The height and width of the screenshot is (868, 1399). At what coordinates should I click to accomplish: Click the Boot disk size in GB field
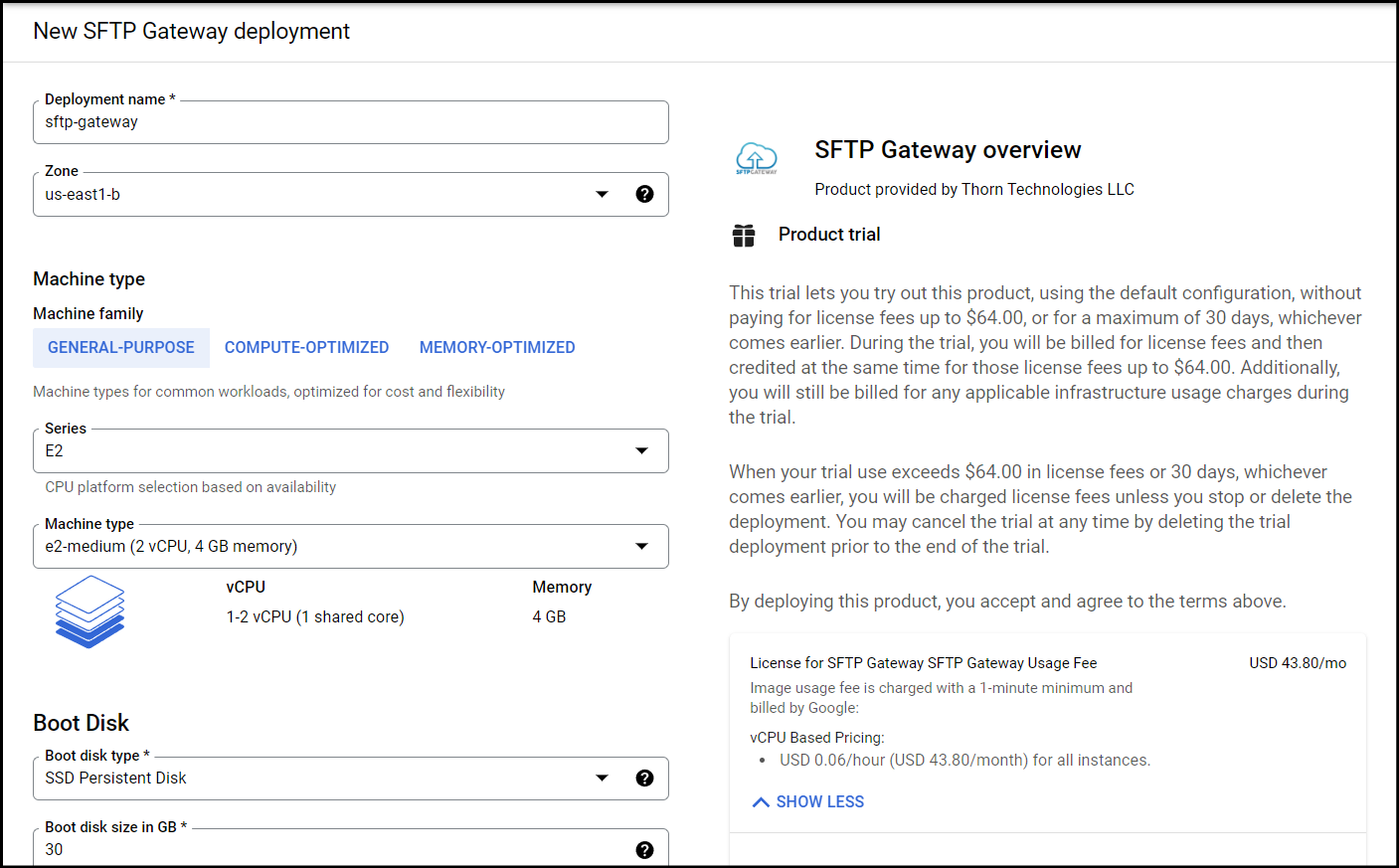[351, 848]
